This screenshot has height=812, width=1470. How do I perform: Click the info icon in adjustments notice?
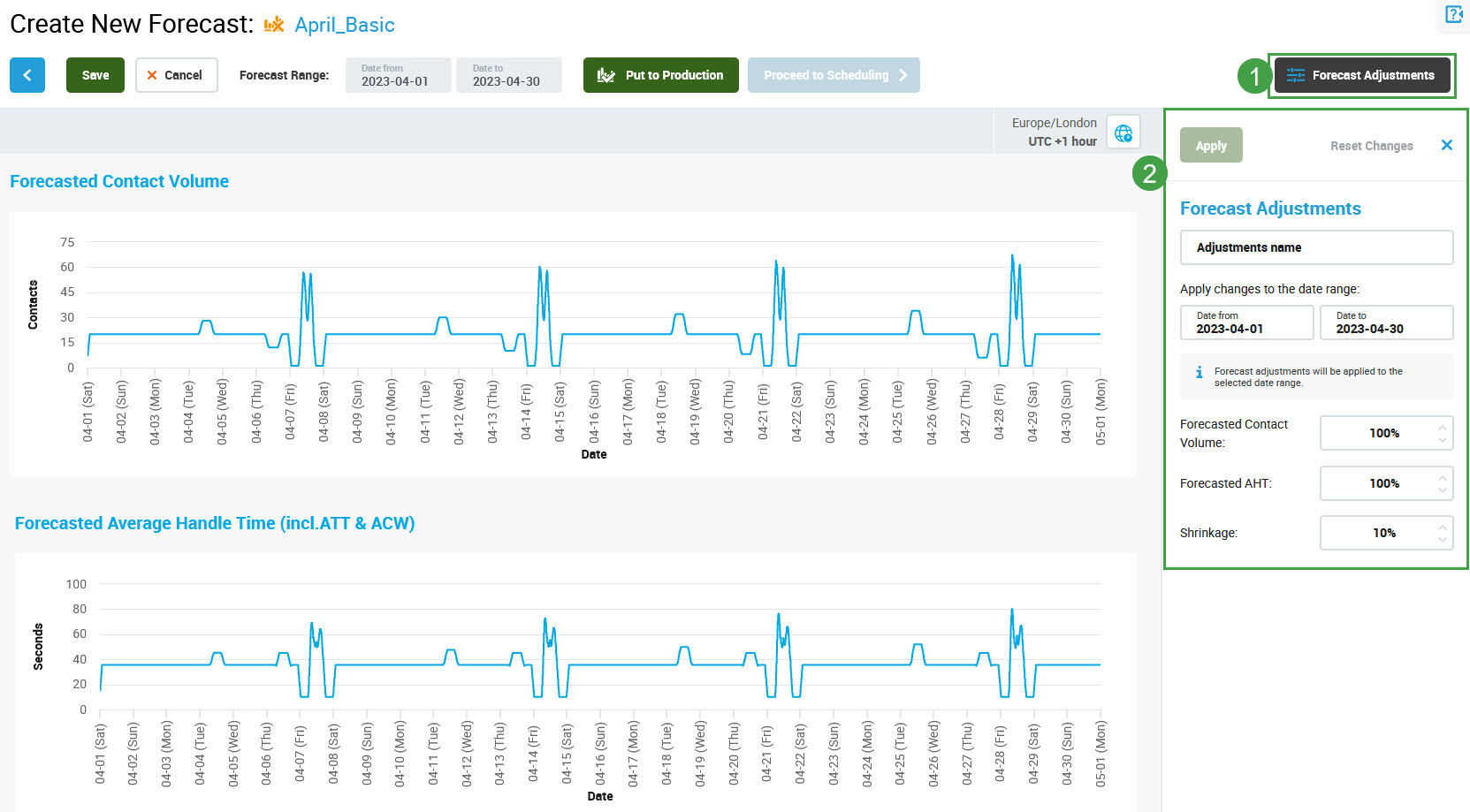(1199, 372)
